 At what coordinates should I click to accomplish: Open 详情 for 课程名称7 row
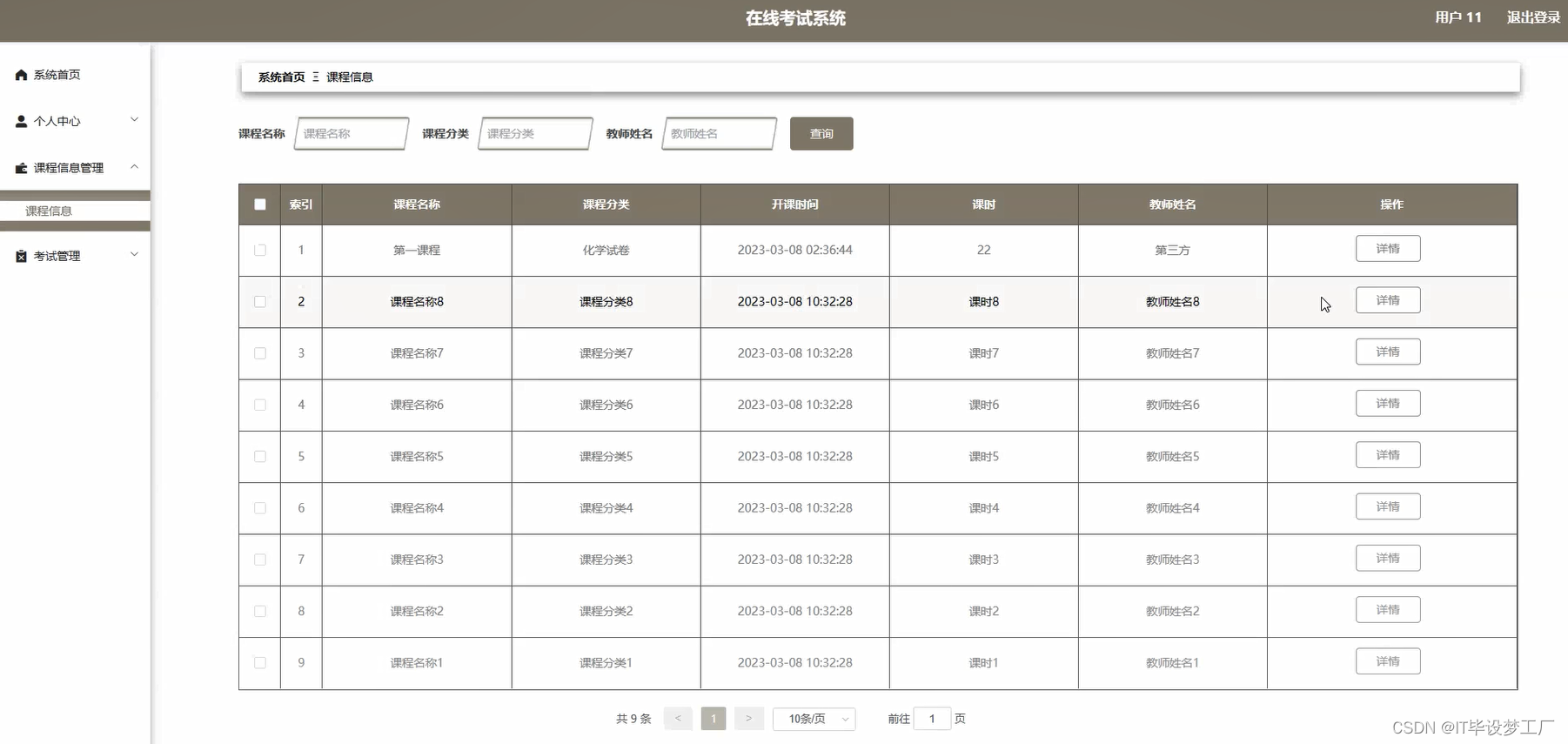[x=1388, y=352]
